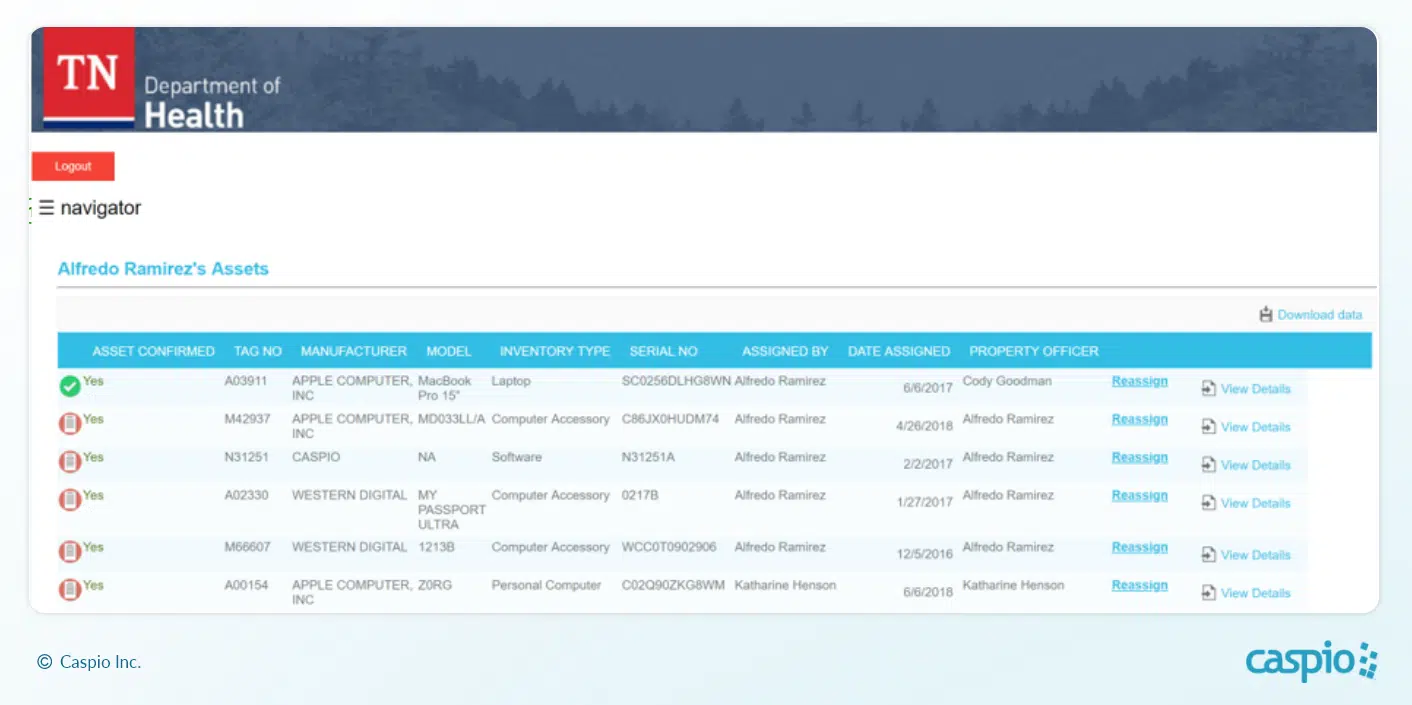The height and width of the screenshot is (705, 1412).
Task: Click the green confirmed checkmark for tag A03911
Action: point(70,387)
